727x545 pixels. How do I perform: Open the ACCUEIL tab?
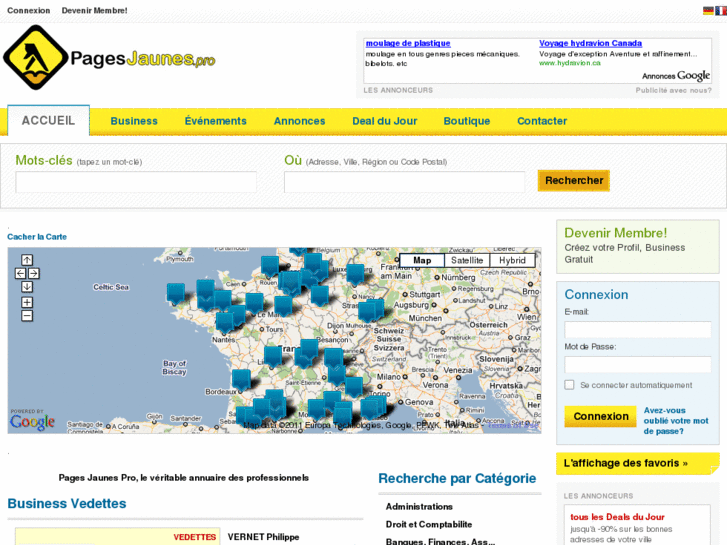pyautogui.click(x=48, y=121)
